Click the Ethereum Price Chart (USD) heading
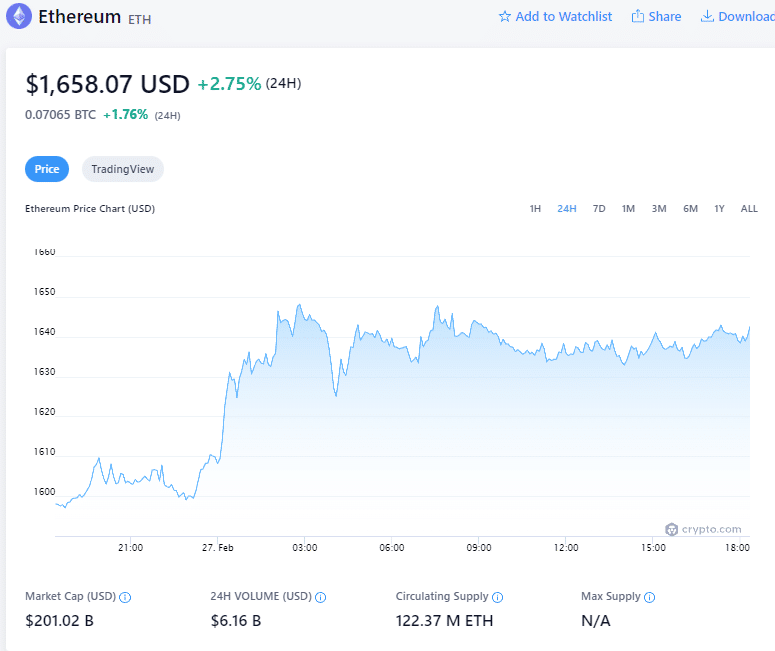 click(x=90, y=209)
